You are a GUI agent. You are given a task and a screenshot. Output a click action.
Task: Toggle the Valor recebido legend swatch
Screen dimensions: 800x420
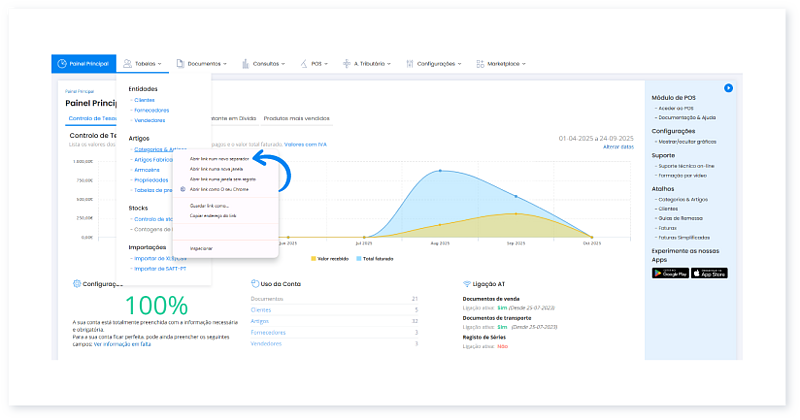point(314,257)
